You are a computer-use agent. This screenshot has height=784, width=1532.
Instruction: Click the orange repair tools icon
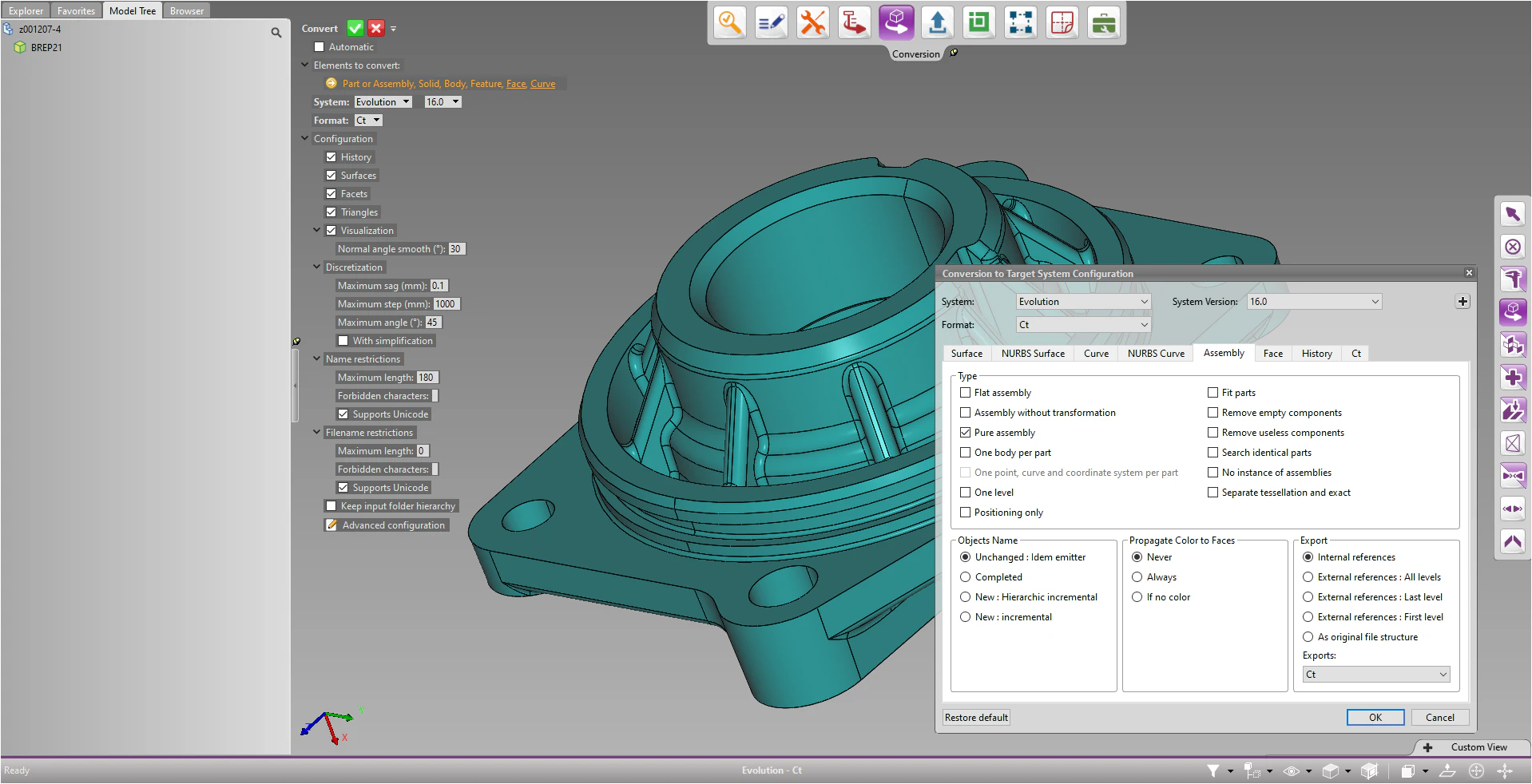pos(812,22)
